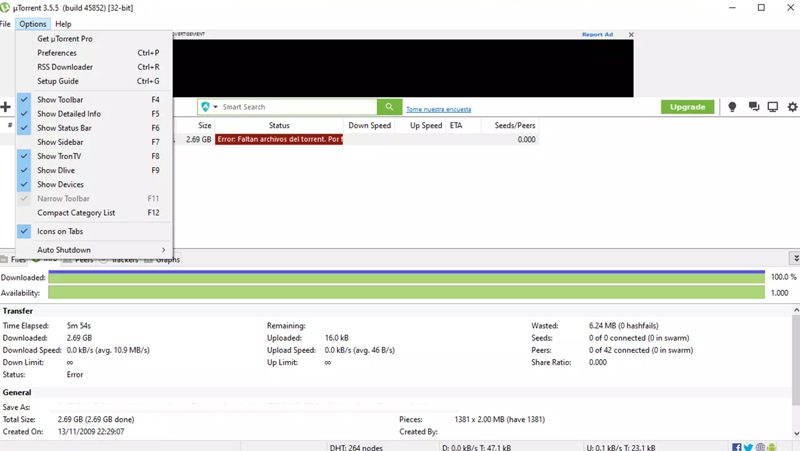Viewport: 800px width, 451px height.
Task: Close the advertisement banner with X
Action: coord(631,35)
